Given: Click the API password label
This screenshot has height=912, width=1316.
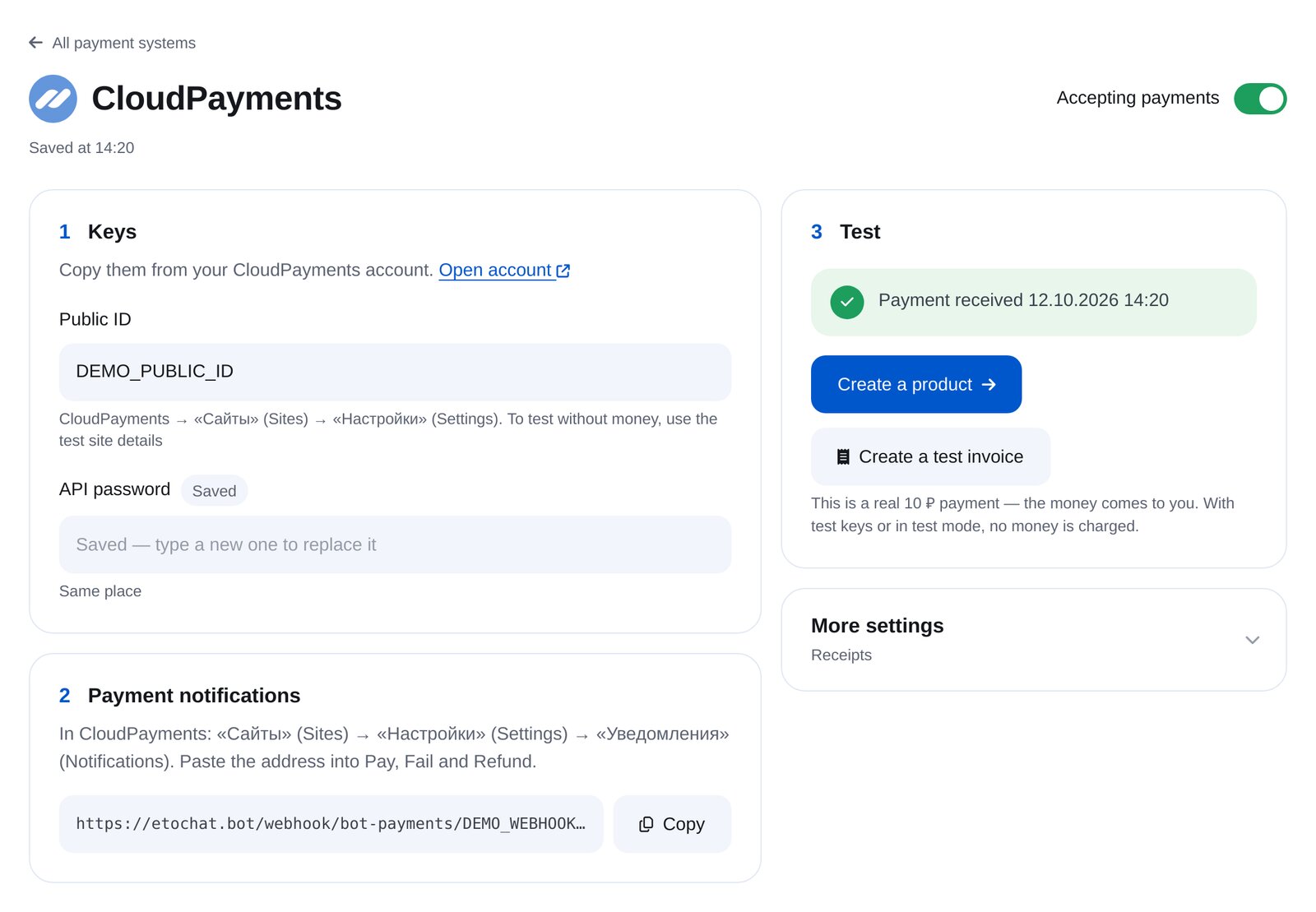Looking at the screenshot, I should [x=114, y=489].
